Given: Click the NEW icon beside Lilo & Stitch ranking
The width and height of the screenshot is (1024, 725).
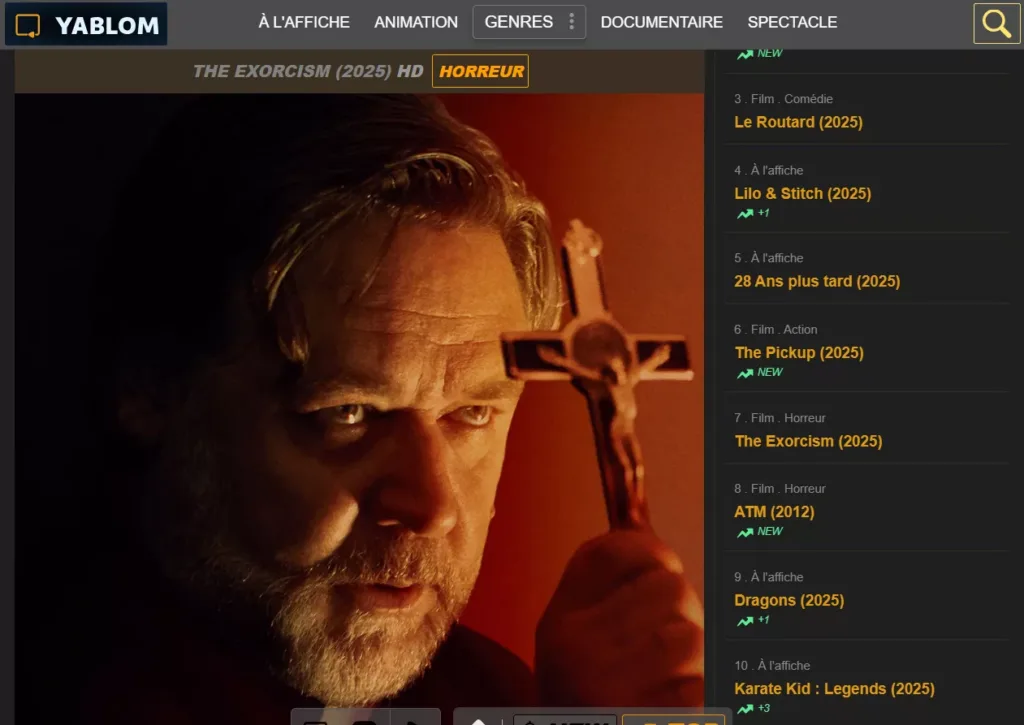Looking at the screenshot, I should [x=745, y=212].
